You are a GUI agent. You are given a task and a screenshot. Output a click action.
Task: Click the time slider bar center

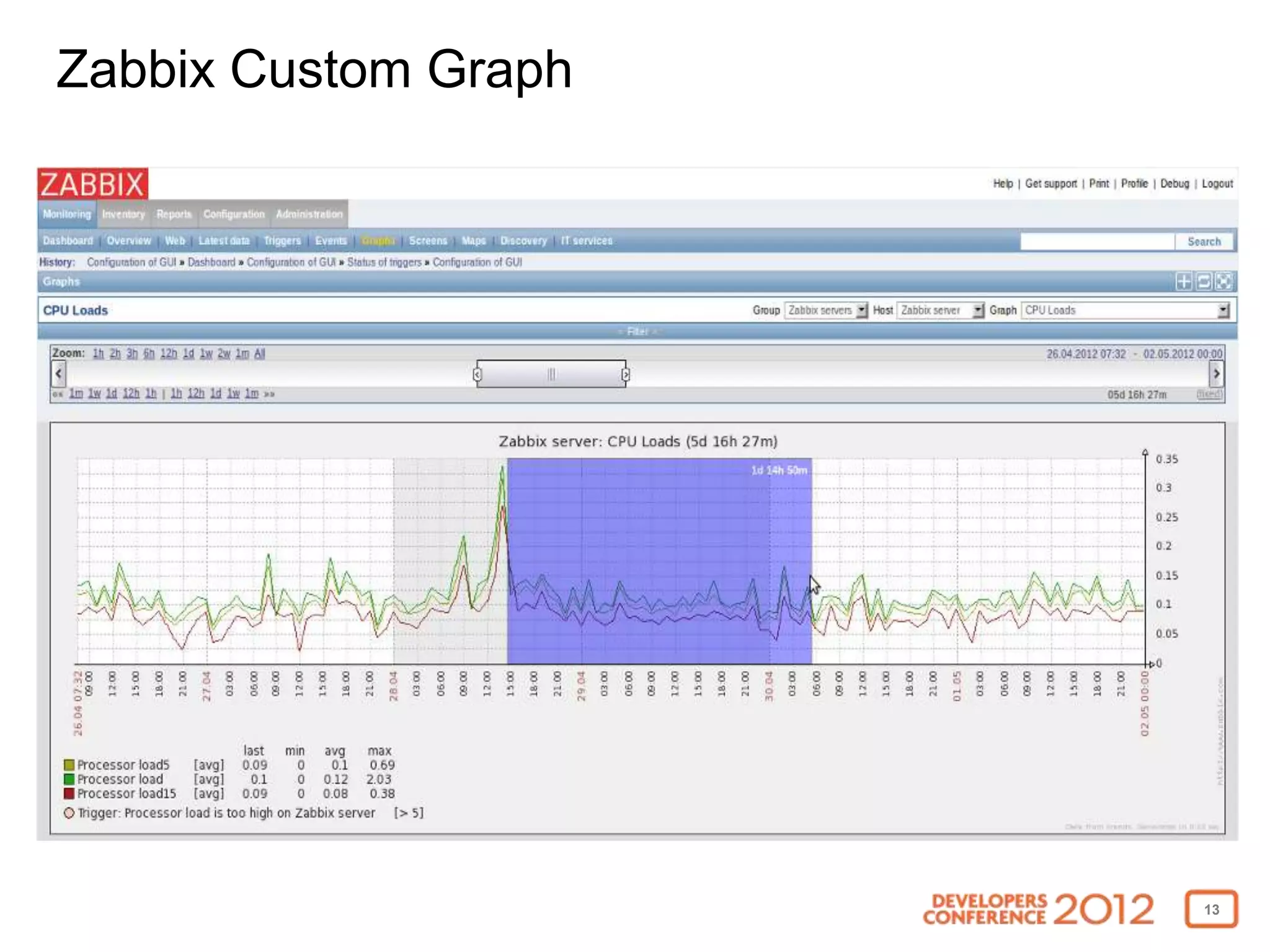click(551, 374)
